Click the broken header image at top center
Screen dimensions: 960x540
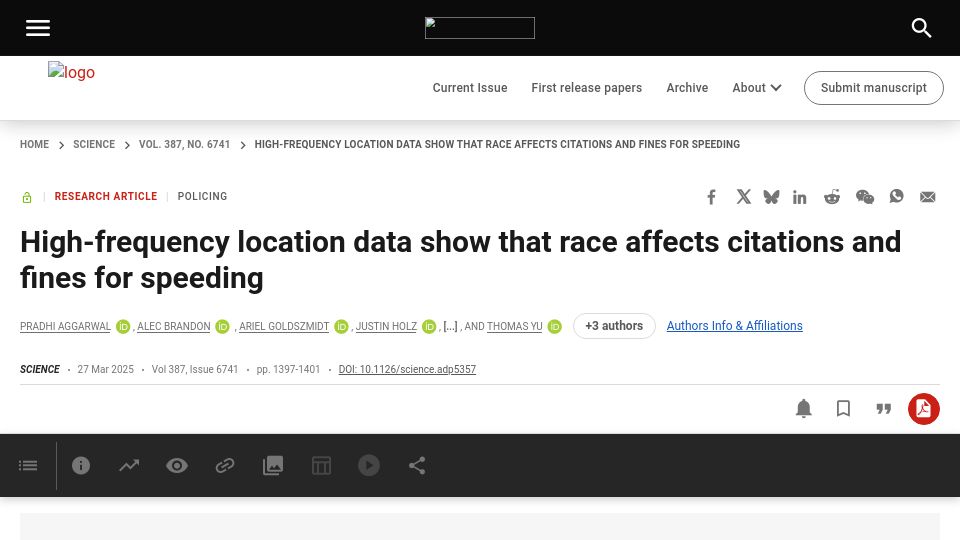pos(479,28)
